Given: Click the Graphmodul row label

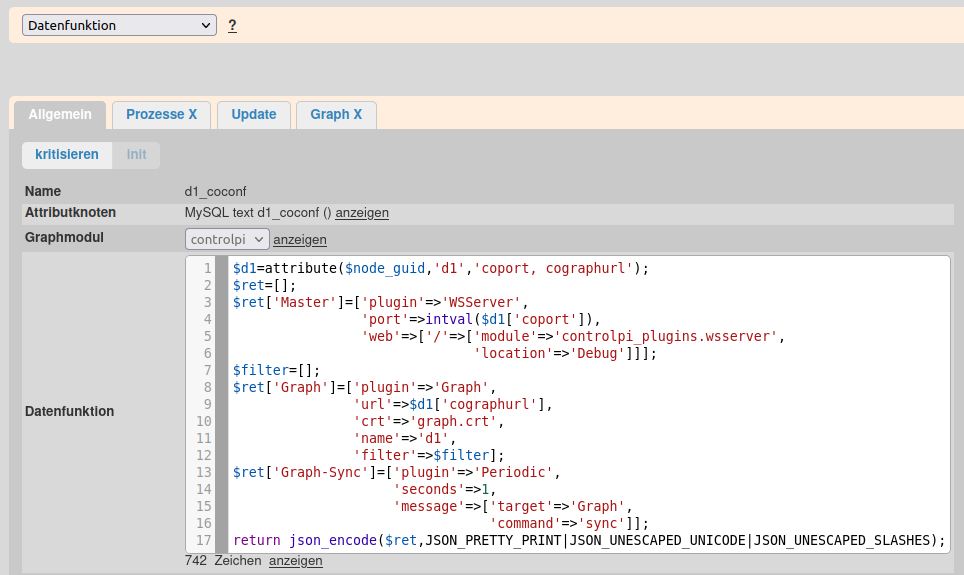Looking at the screenshot, I should click(64, 237).
